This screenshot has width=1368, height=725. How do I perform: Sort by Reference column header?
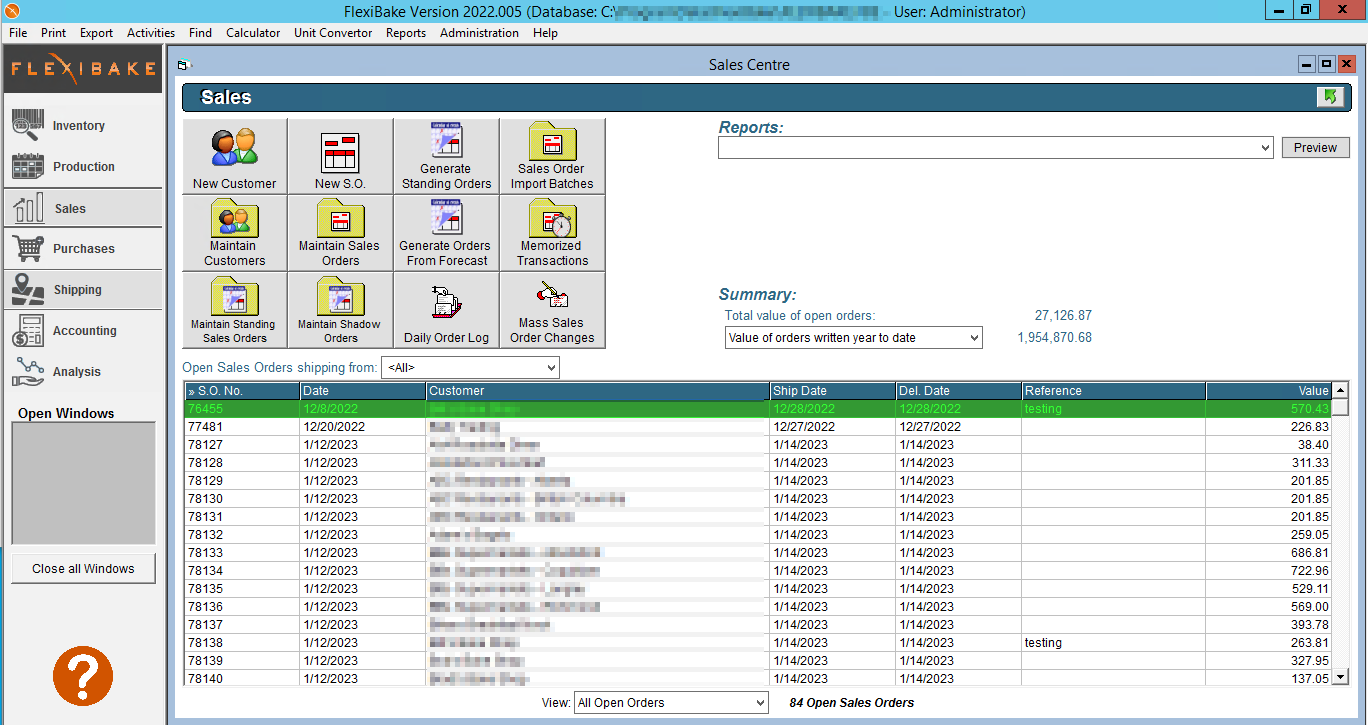(x=1113, y=391)
